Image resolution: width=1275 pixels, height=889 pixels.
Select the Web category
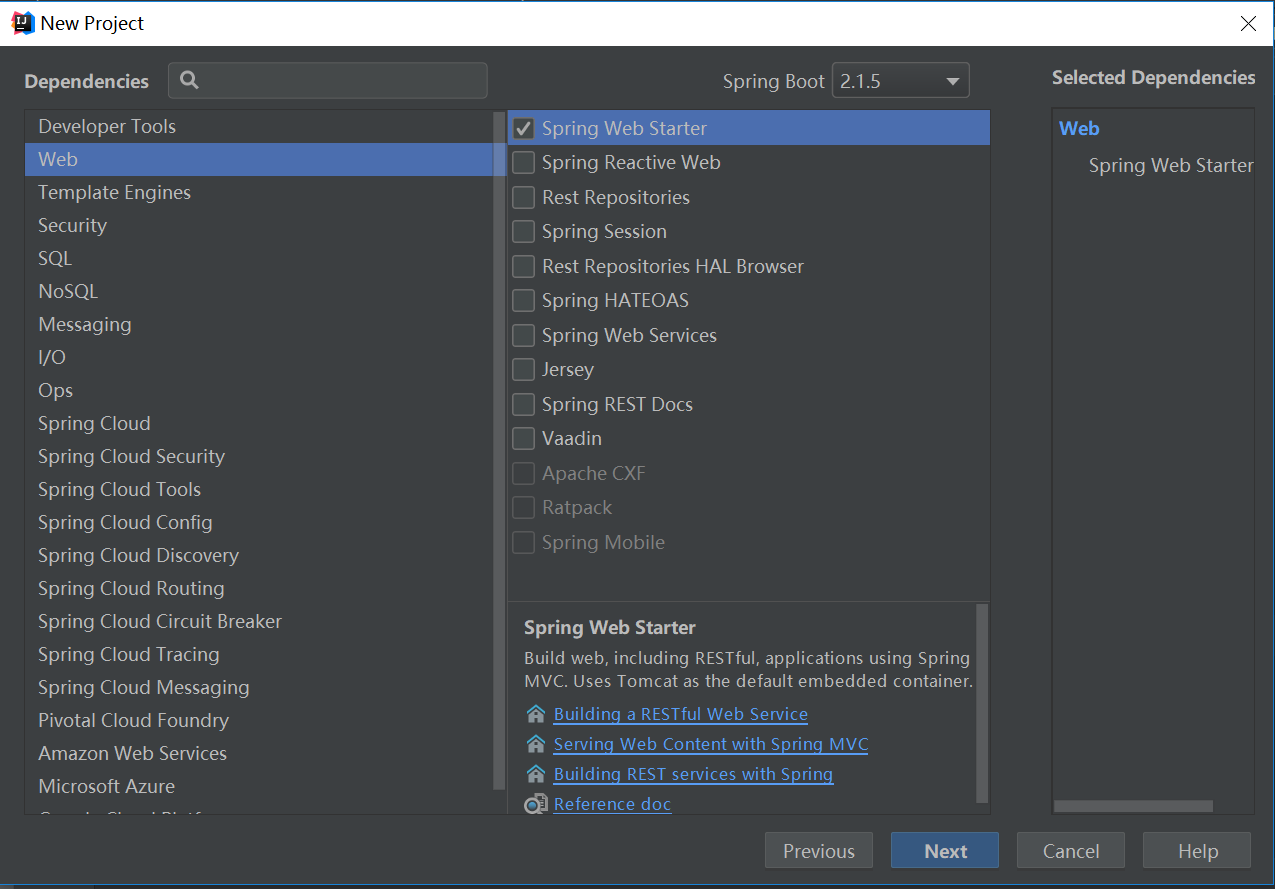pyautogui.click(x=260, y=159)
